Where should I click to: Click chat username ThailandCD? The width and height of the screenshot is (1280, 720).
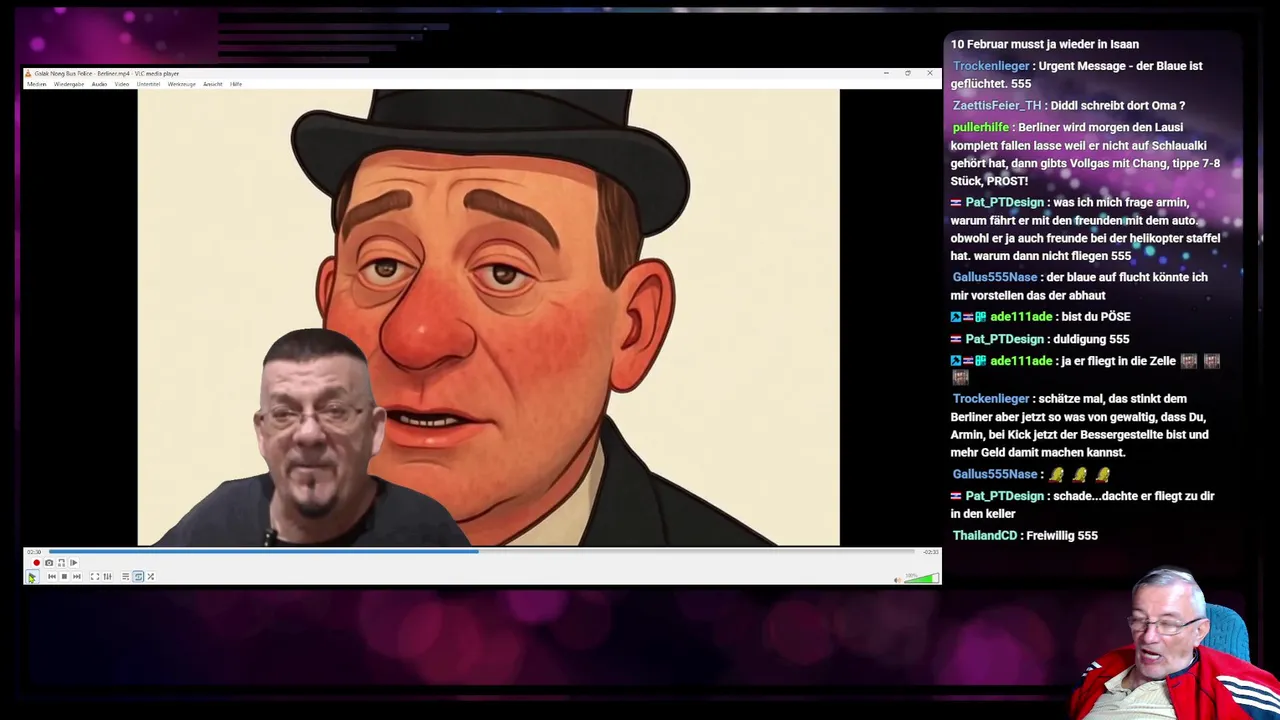(984, 536)
